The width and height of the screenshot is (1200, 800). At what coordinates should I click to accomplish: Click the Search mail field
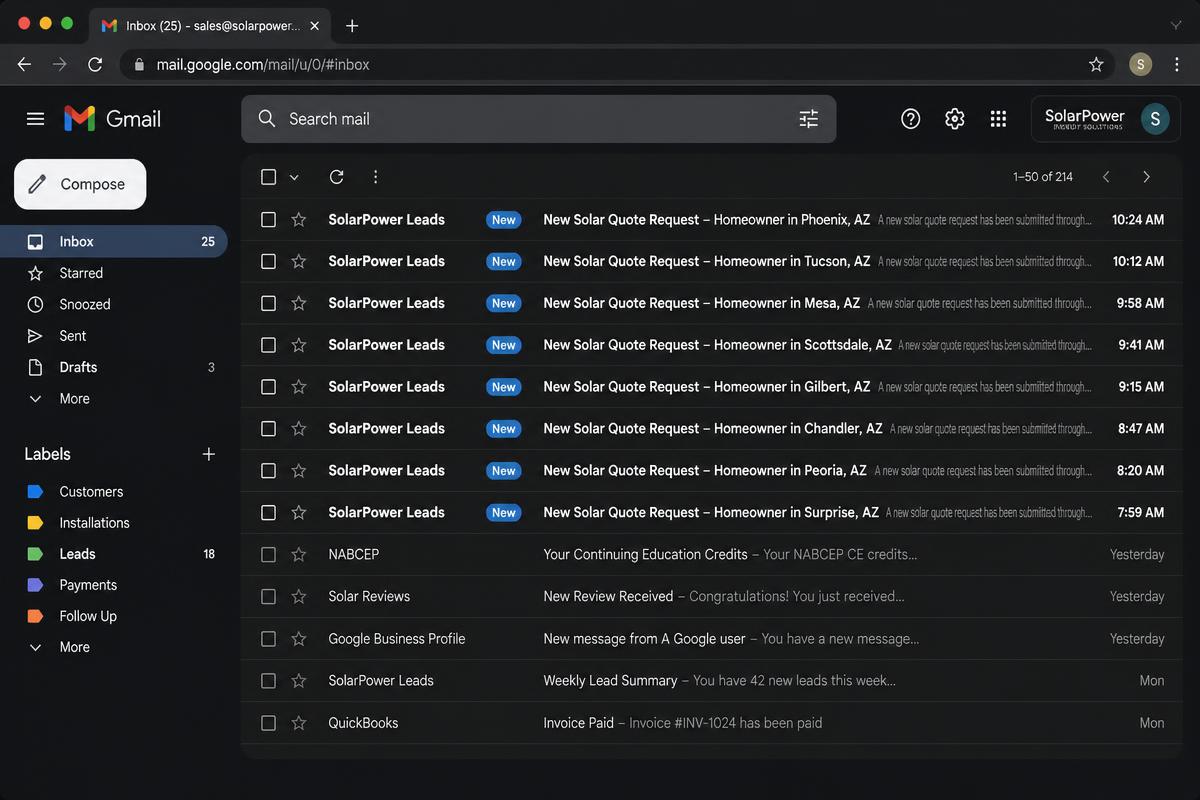click(x=538, y=119)
